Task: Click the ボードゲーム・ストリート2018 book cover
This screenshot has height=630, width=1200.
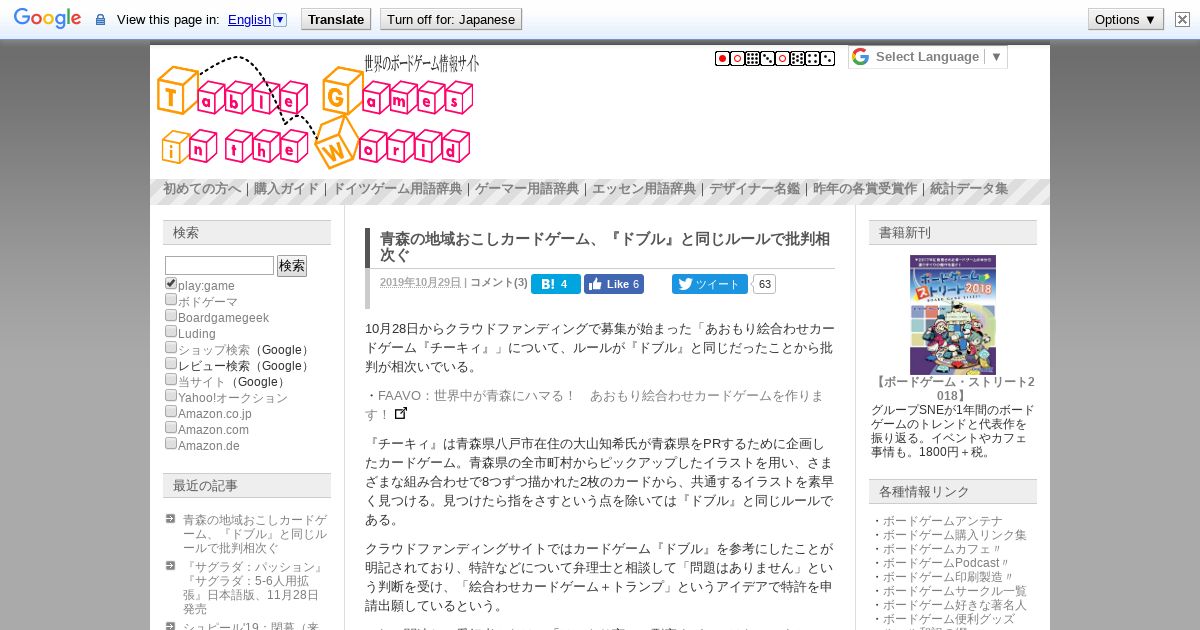Action: click(952, 314)
